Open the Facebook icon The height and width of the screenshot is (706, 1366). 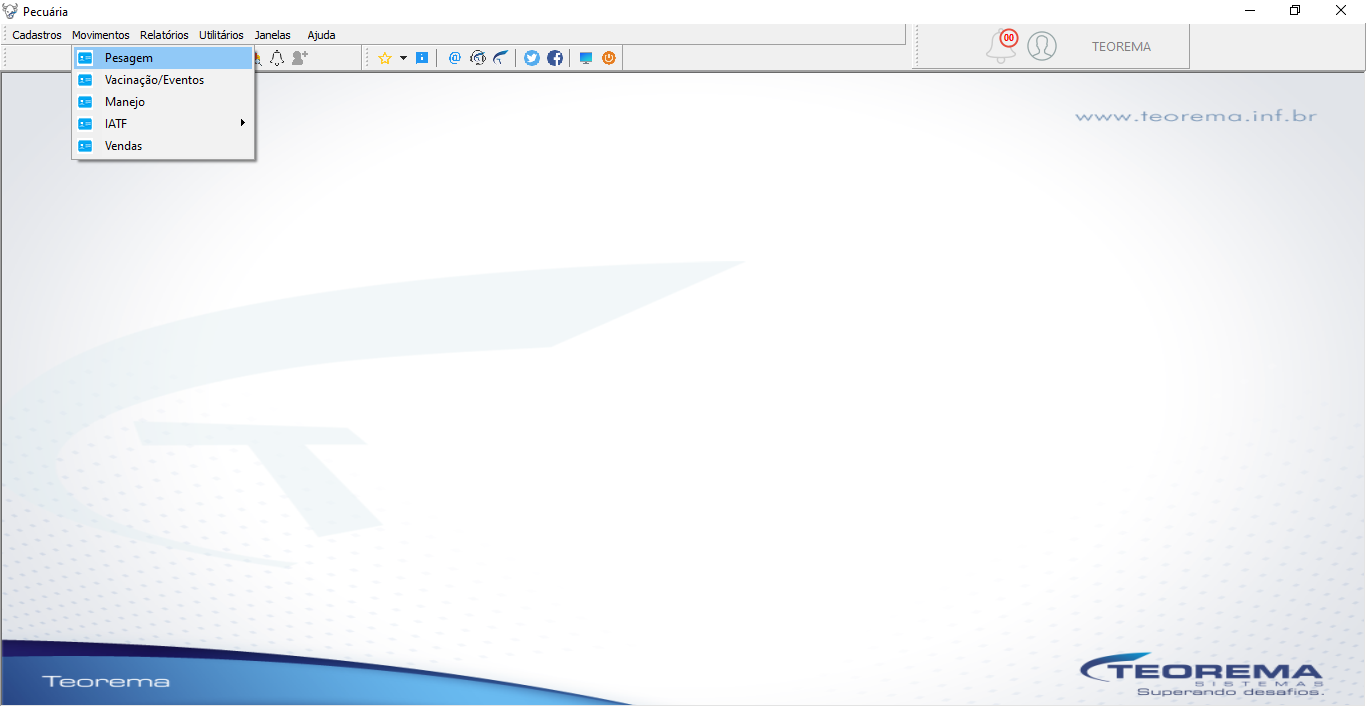click(555, 58)
